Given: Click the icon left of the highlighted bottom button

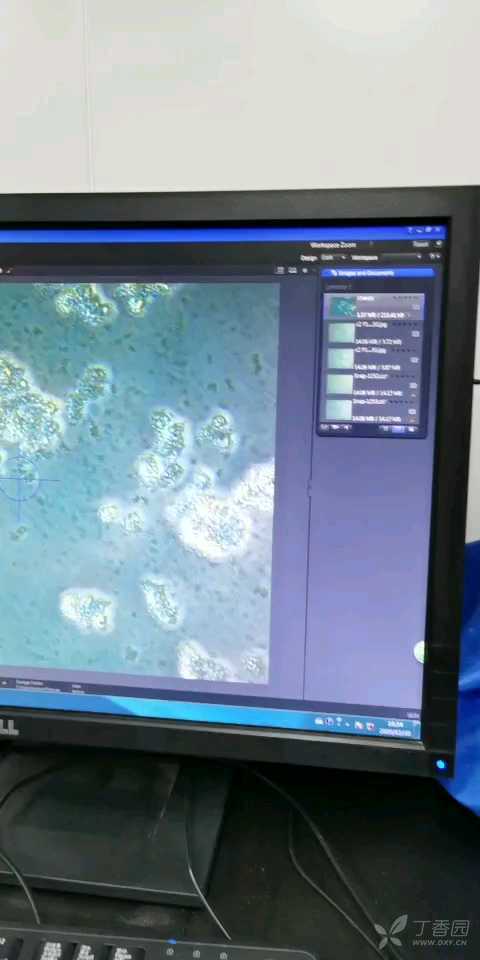Looking at the screenshot, I should (385, 428).
